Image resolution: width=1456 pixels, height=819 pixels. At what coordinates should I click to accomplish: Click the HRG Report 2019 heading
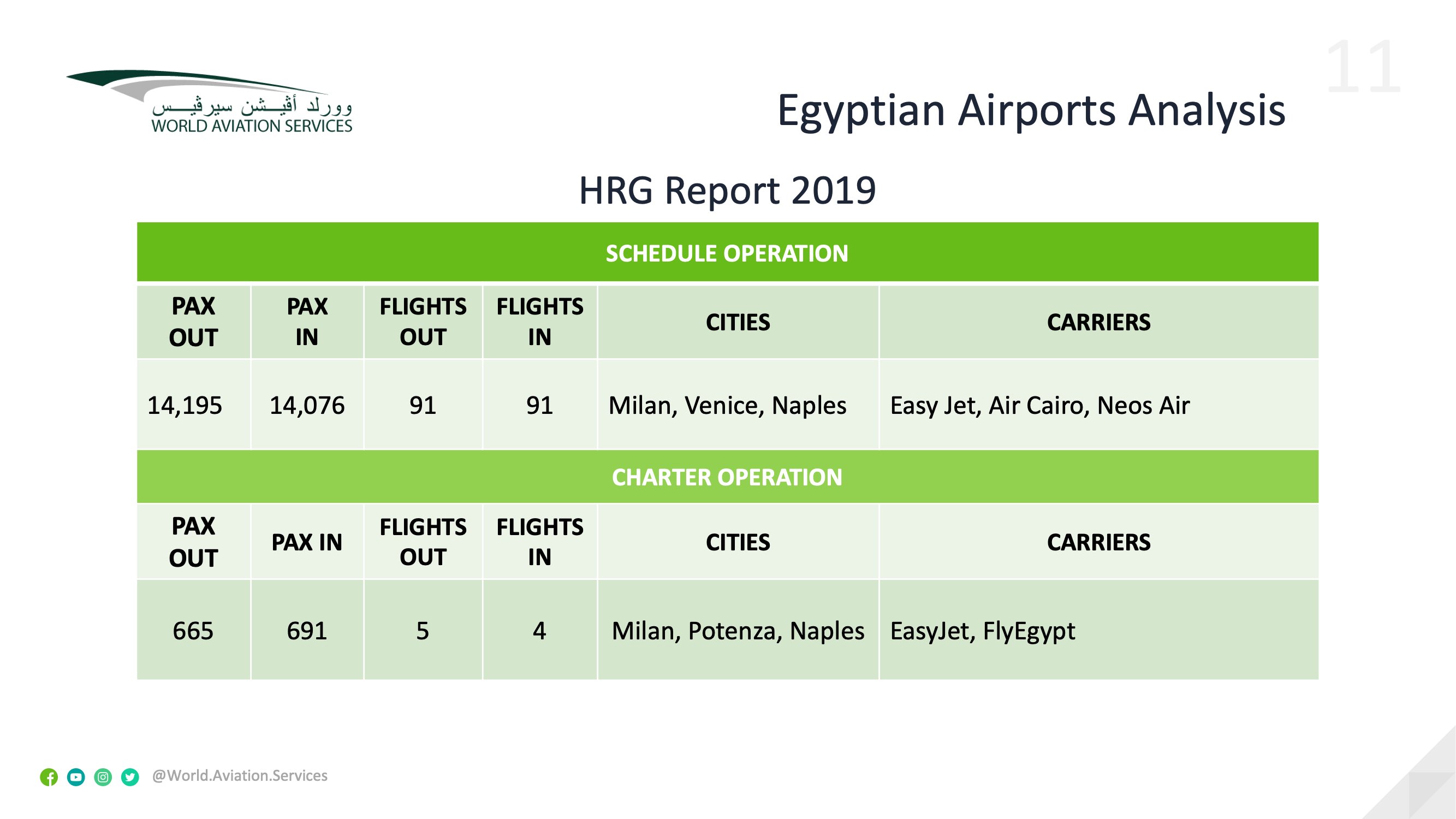(727, 190)
